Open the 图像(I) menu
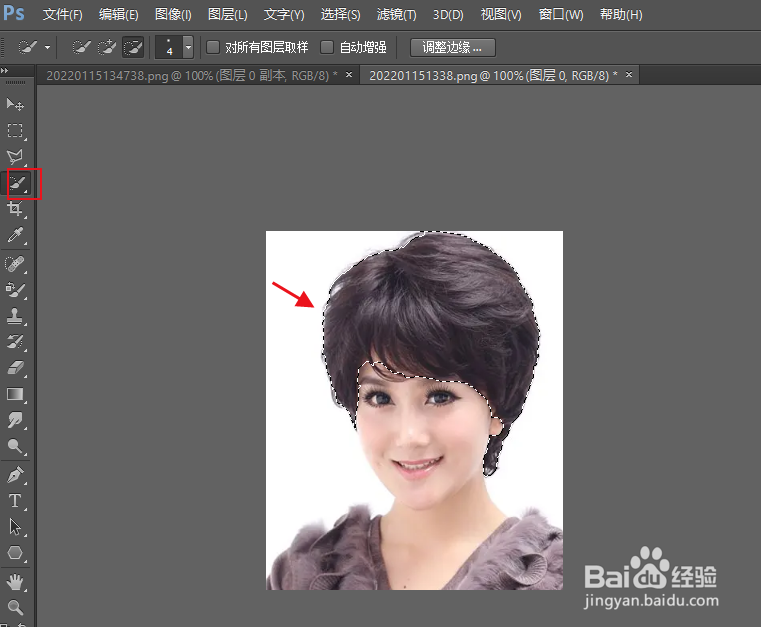761x627 pixels. coord(173,15)
